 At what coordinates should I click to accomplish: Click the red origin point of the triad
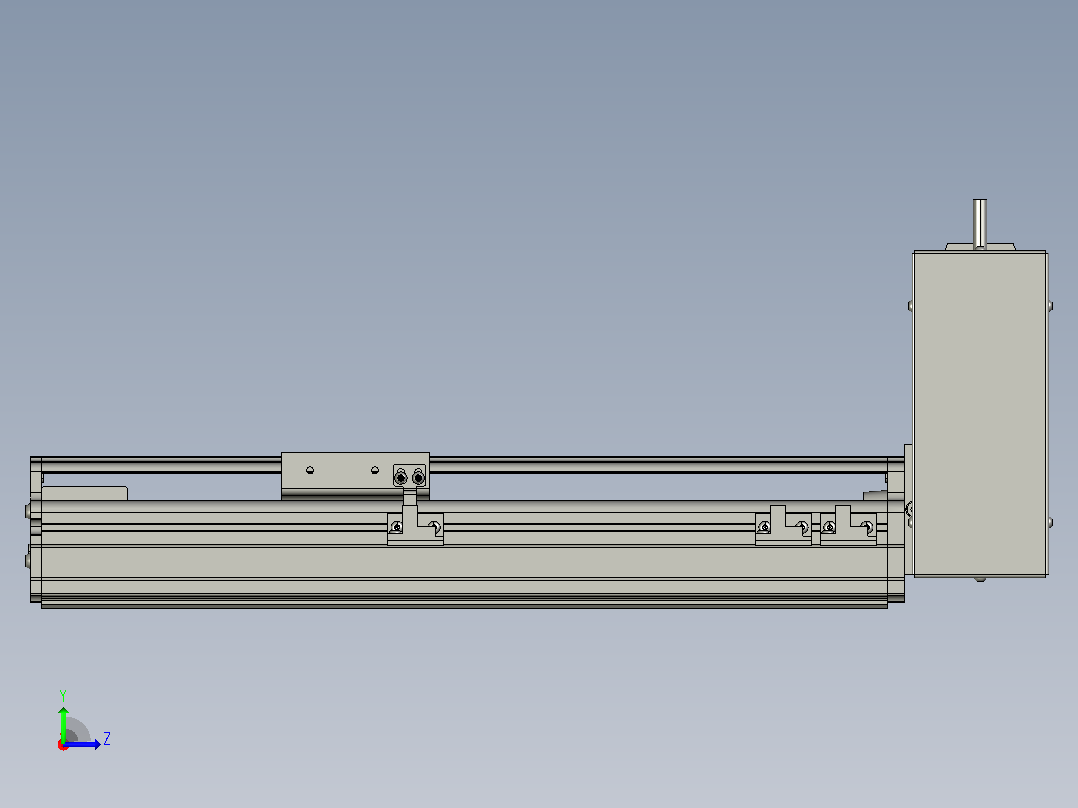pos(63,745)
